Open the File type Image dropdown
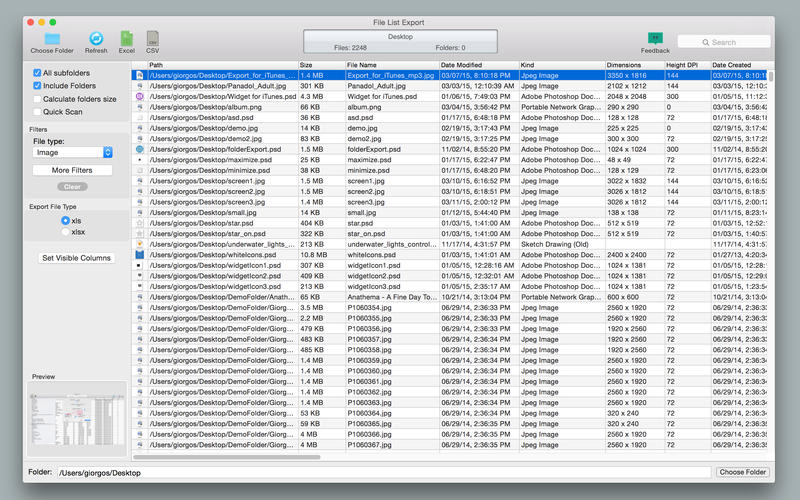 108,153
